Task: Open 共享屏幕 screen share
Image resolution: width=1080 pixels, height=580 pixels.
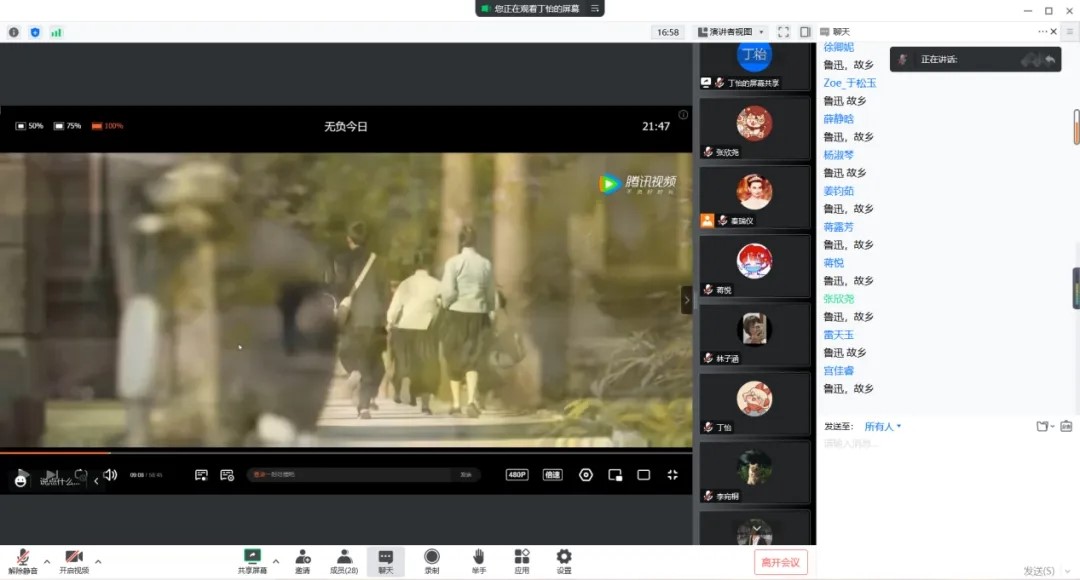Action: click(x=252, y=561)
